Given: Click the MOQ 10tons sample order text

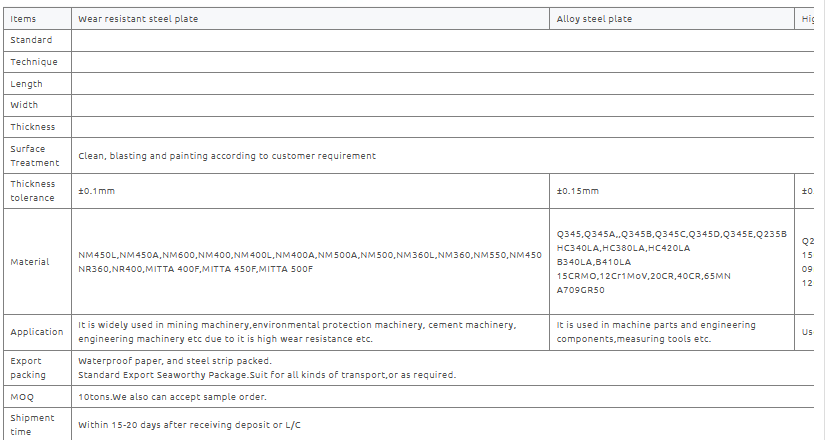Looking at the screenshot, I should 172,397.
